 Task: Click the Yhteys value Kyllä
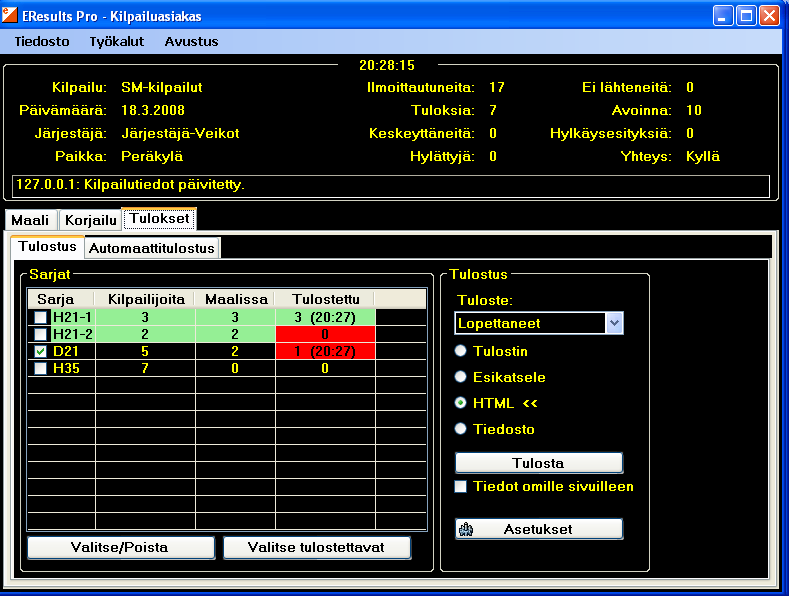703,157
